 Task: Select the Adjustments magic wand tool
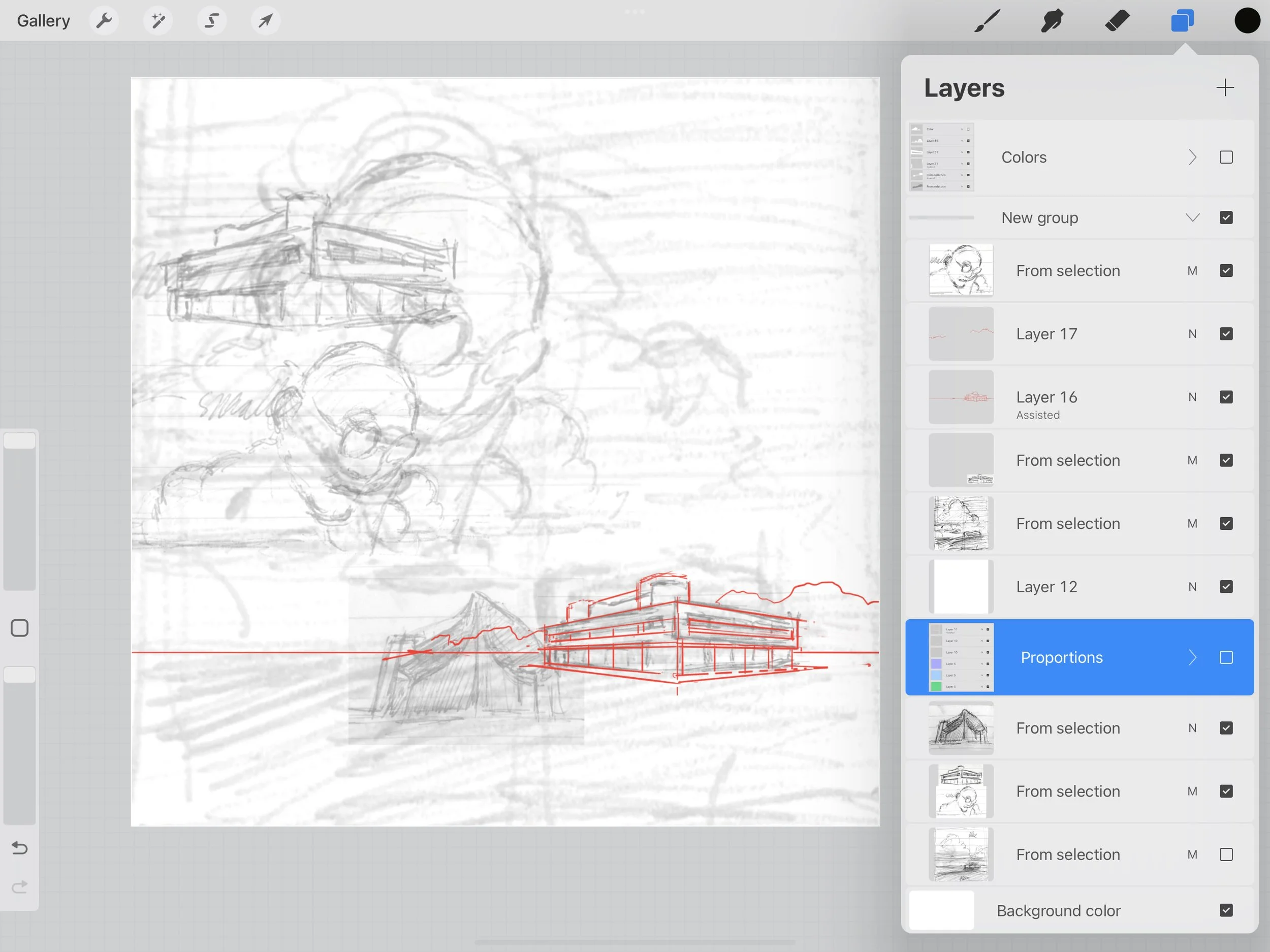tap(158, 20)
